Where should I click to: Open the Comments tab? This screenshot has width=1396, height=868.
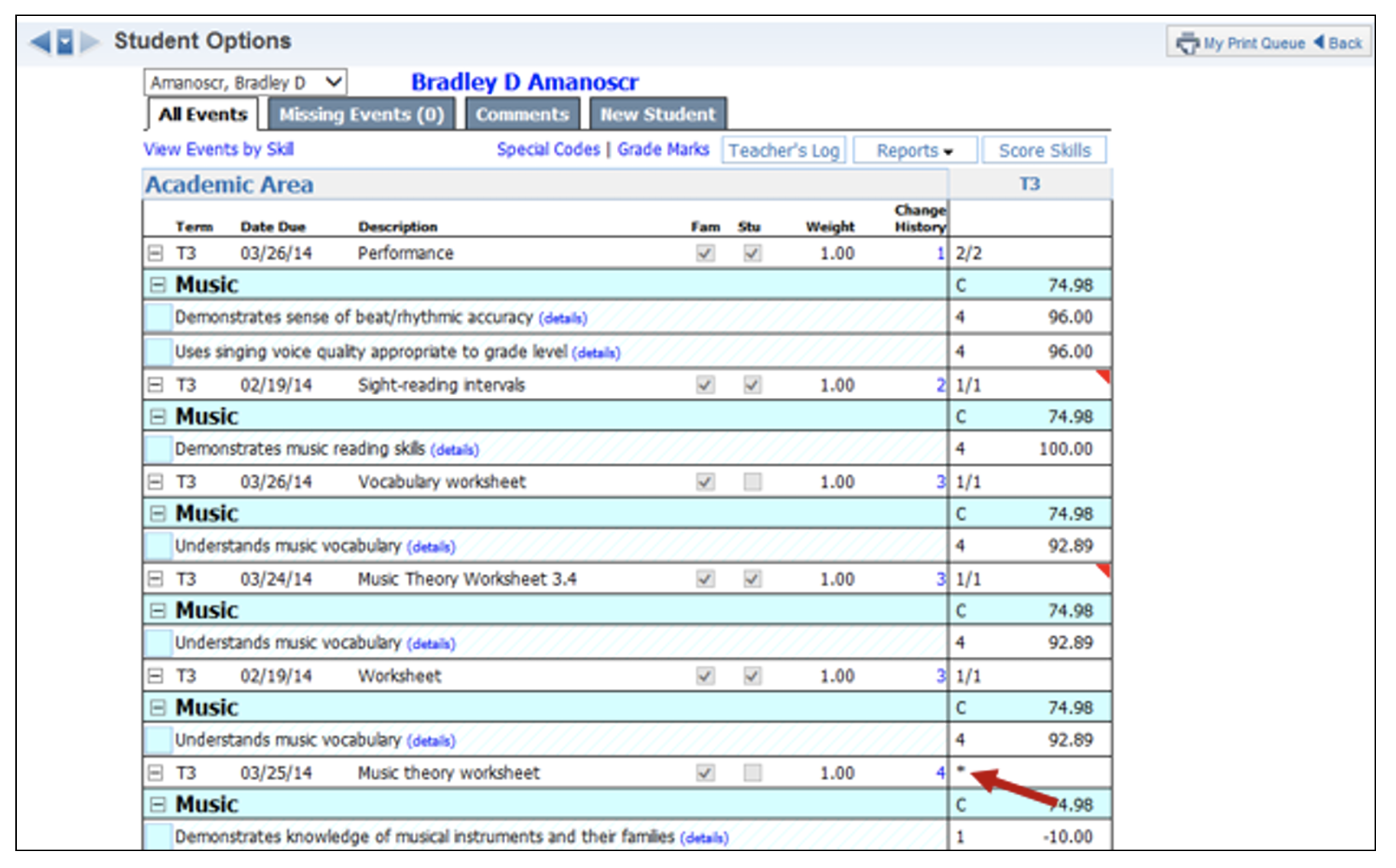click(522, 115)
